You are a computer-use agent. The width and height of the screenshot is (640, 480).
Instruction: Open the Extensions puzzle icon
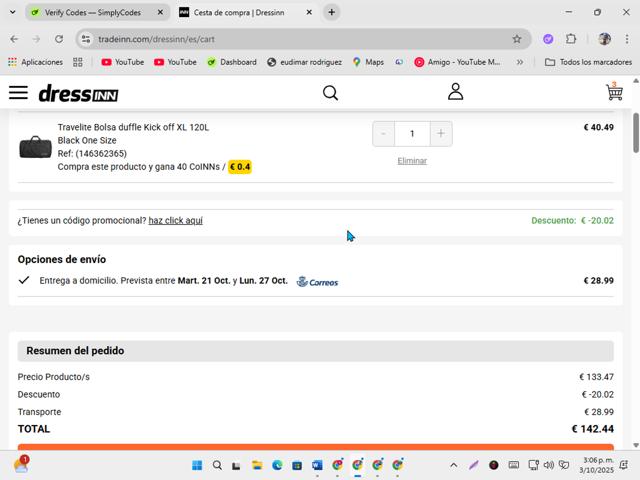[x=571, y=39]
